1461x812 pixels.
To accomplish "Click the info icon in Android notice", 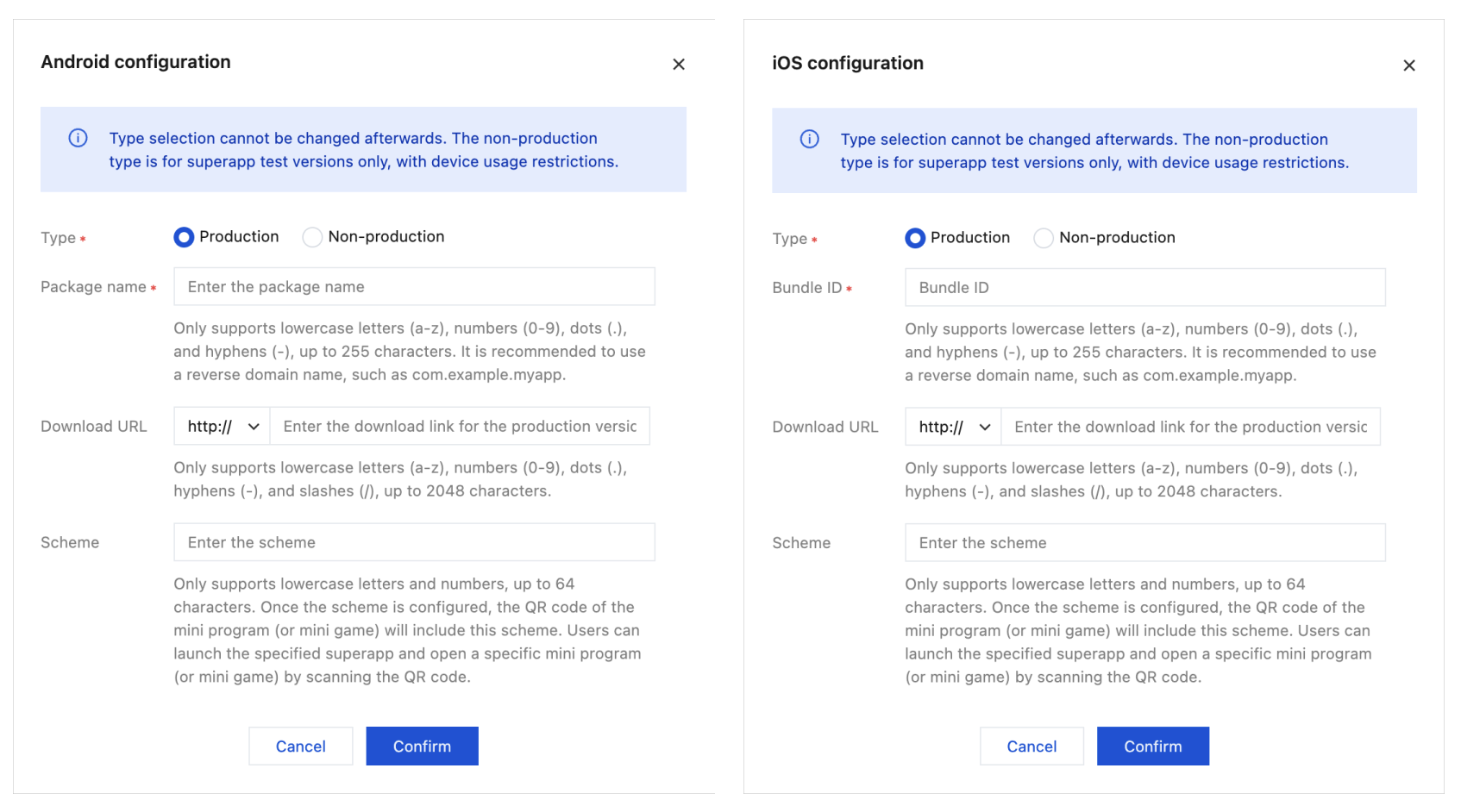I will coord(78,138).
